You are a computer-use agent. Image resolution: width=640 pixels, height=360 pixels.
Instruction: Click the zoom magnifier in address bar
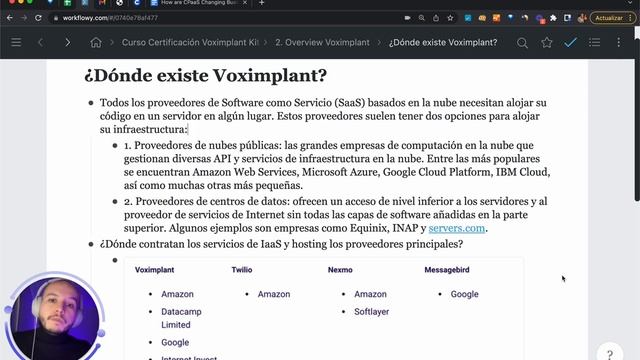pyautogui.click(x=422, y=18)
